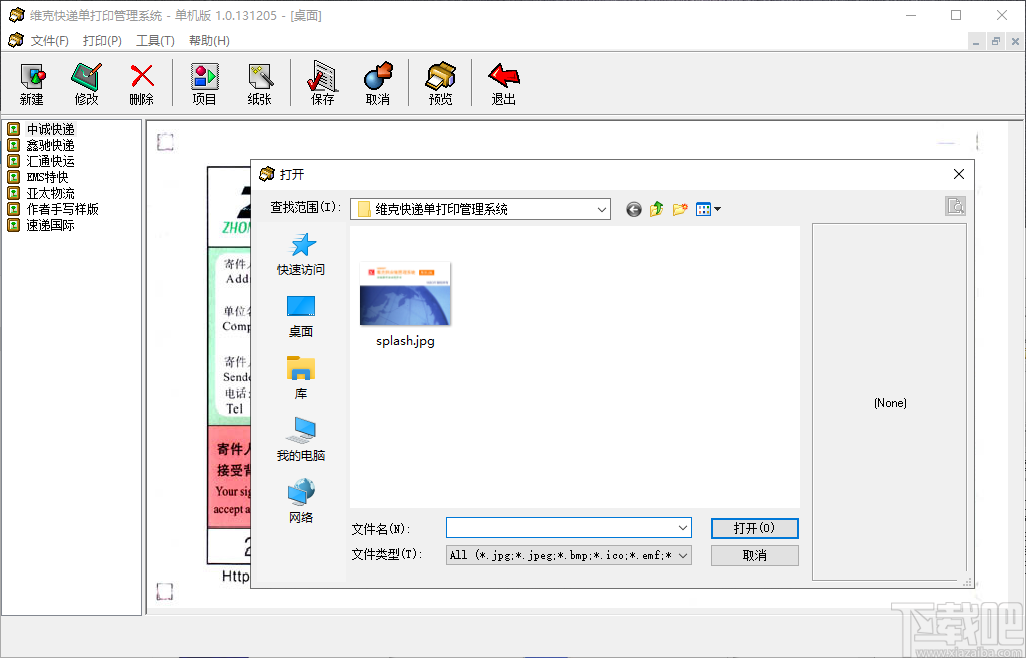This screenshot has width=1026, height=658.
Task: Open the 工具(T) menu
Action: (x=155, y=40)
